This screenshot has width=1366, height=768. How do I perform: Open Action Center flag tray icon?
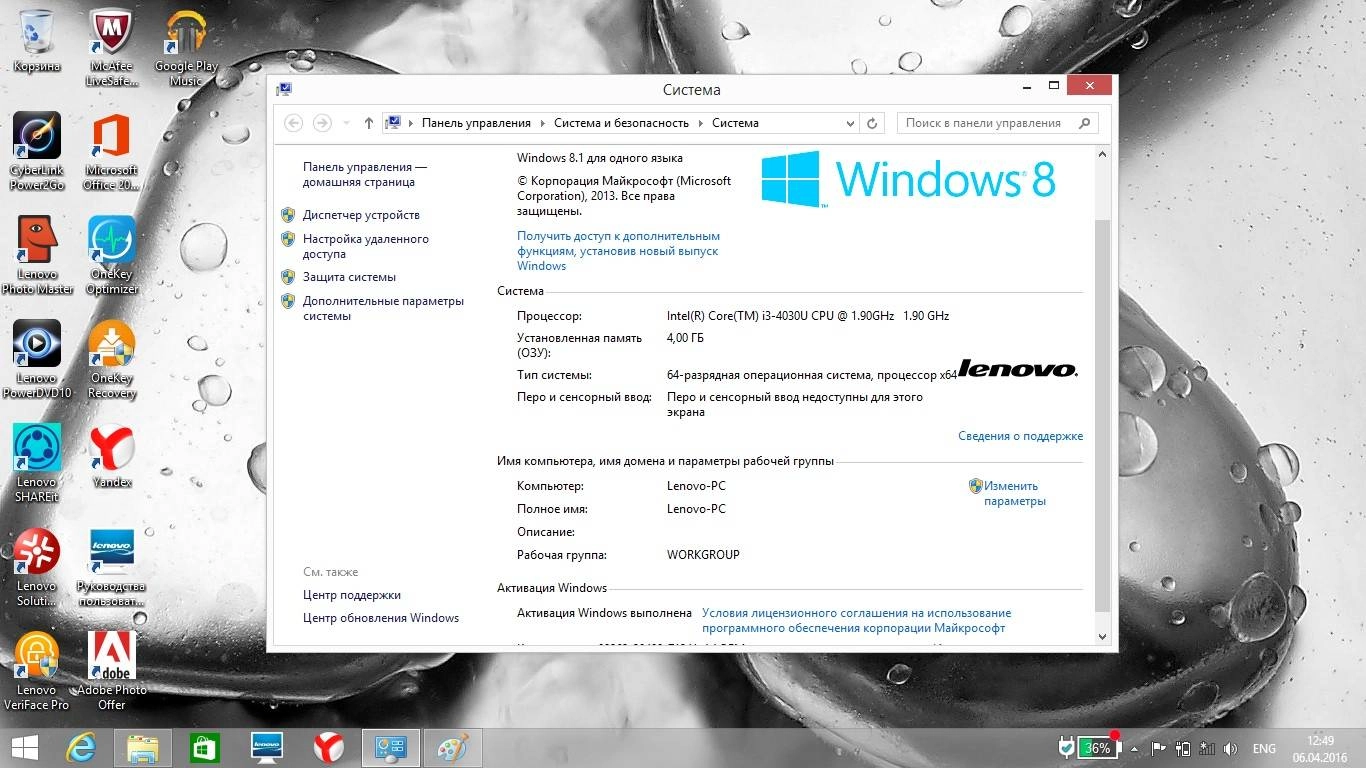tap(1158, 749)
